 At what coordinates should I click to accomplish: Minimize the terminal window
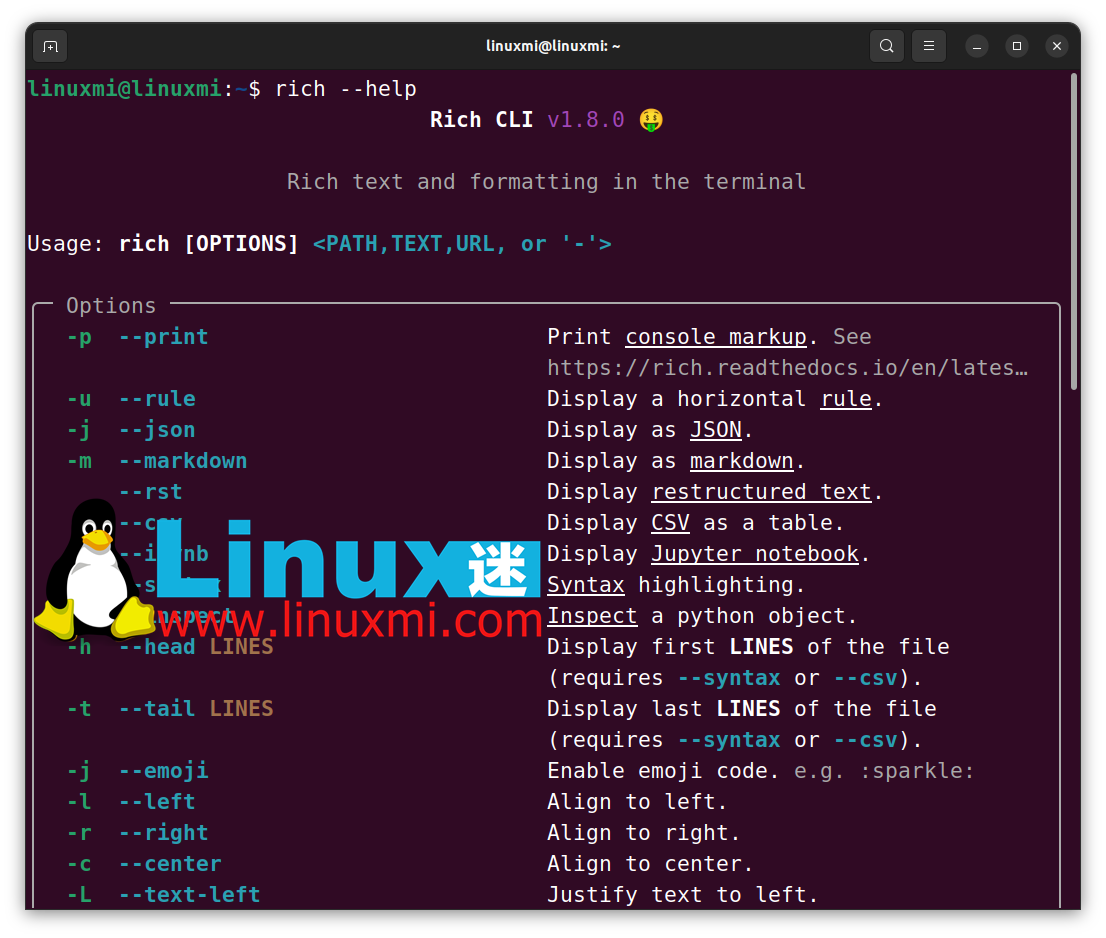click(x=977, y=47)
